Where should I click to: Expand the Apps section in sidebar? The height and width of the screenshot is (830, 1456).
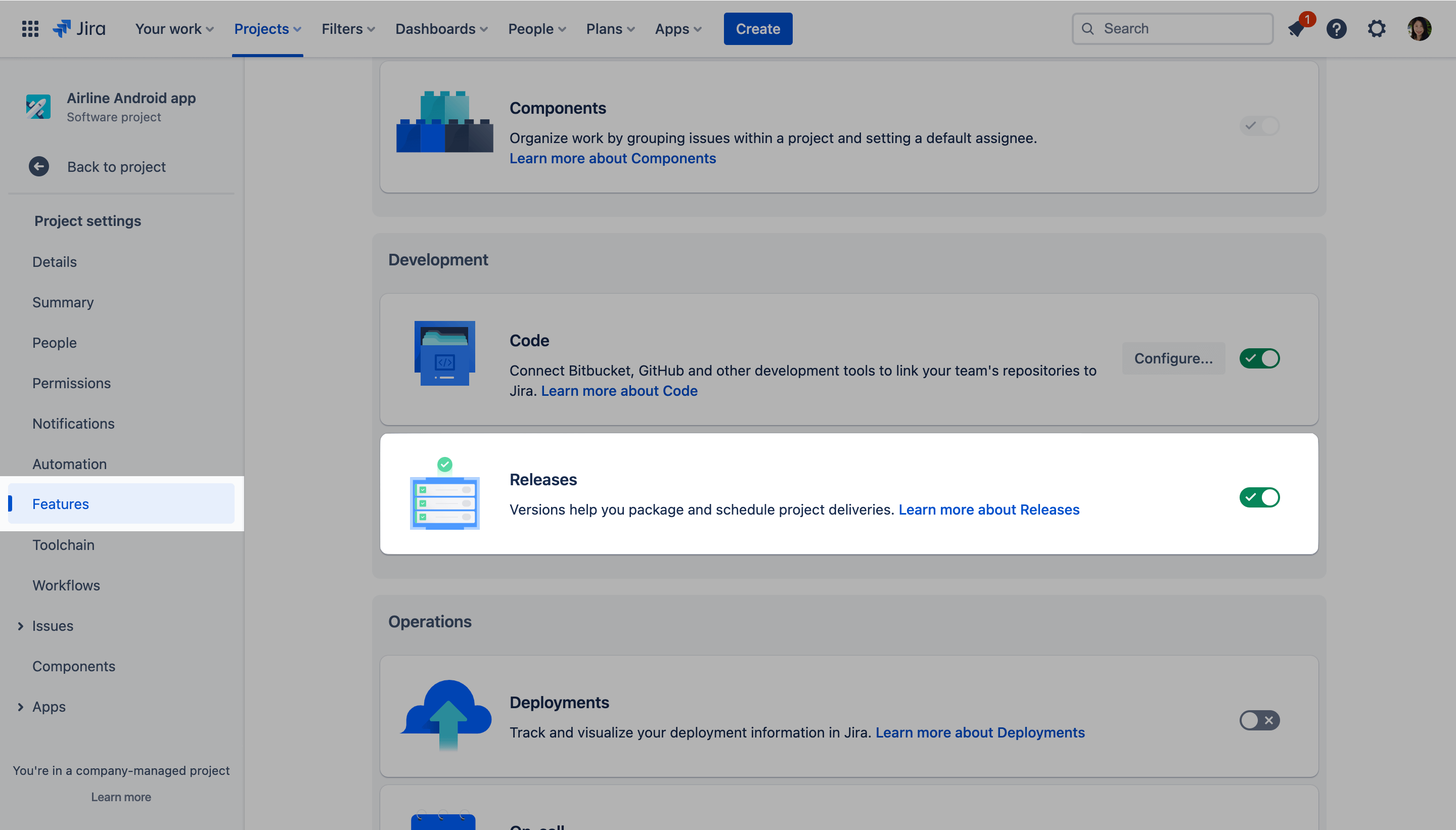coord(21,707)
